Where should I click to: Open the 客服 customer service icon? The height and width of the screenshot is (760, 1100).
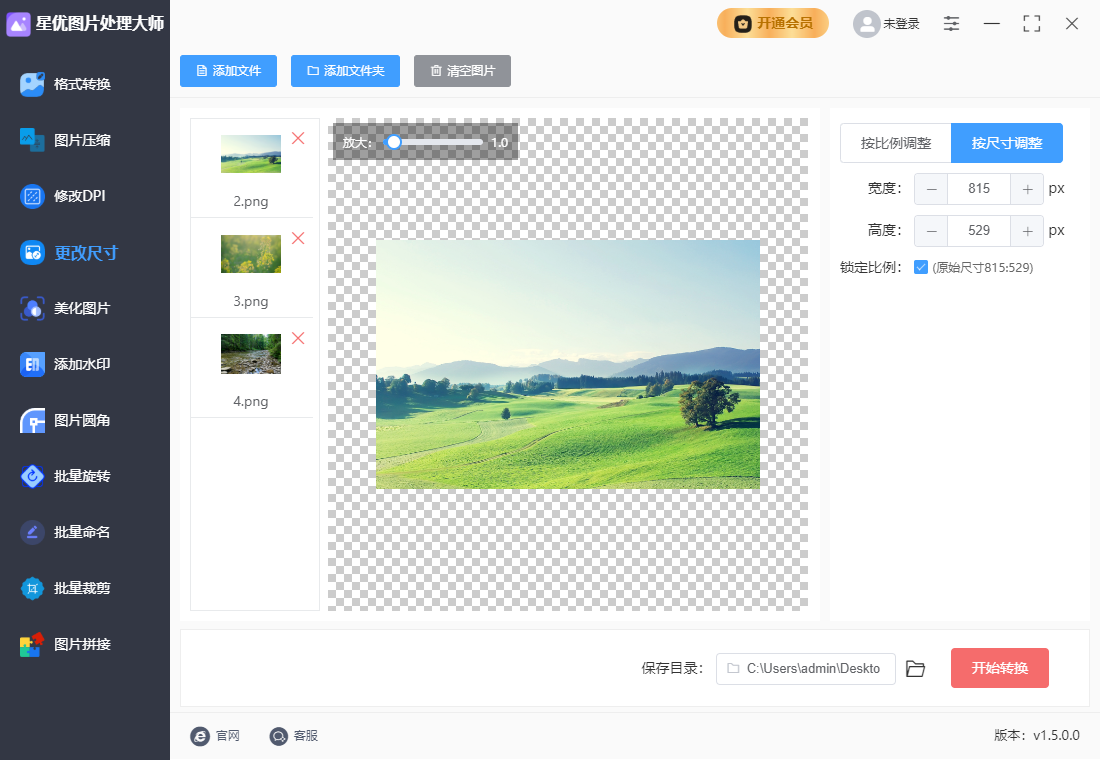tap(279, 736)
